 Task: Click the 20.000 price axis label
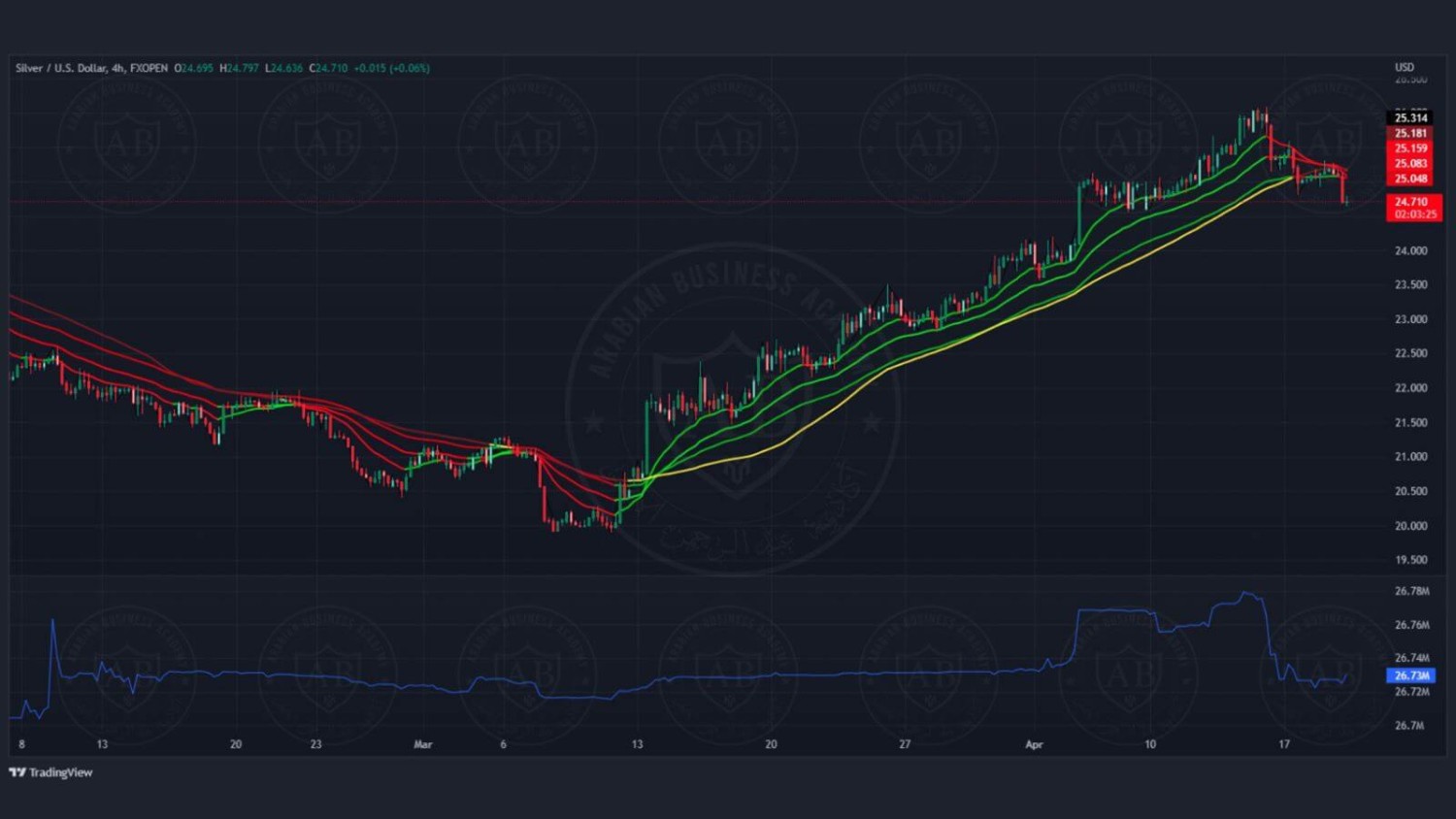(1410, 526)
